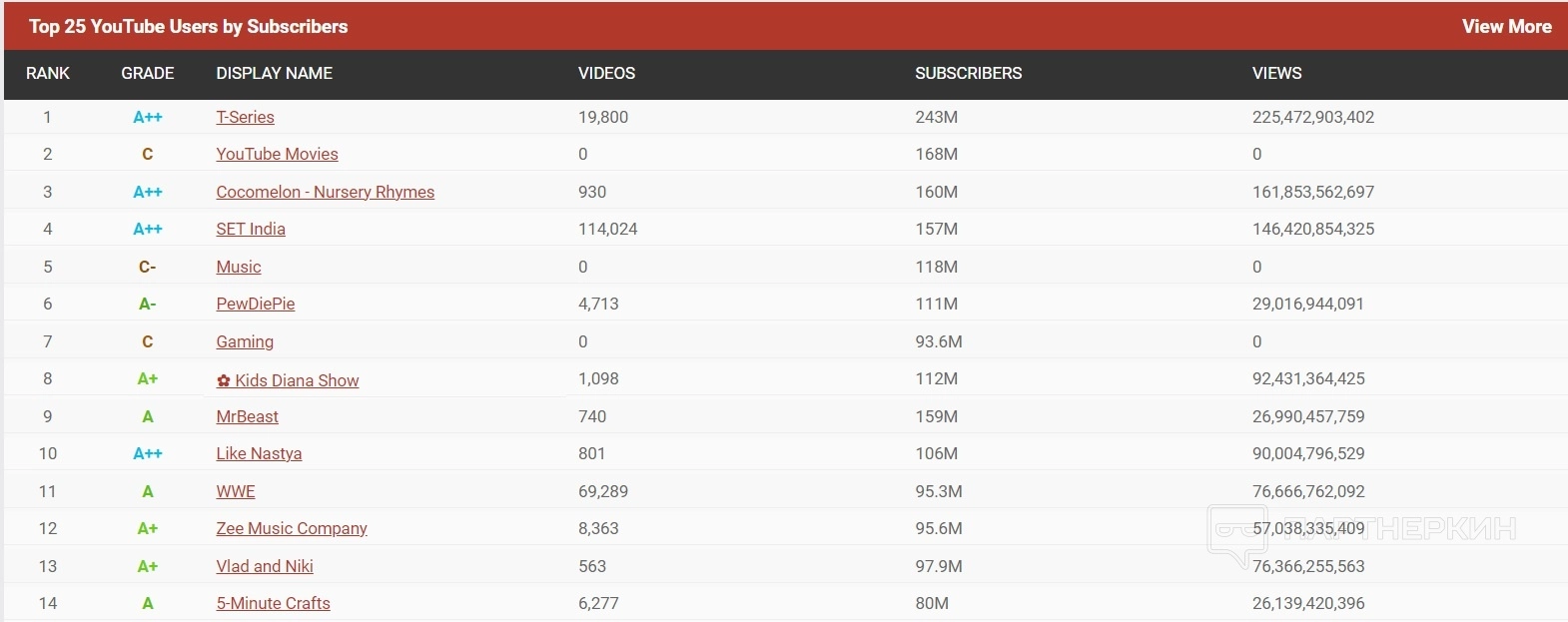Select the 97.9M subscribers value
The height and width of the screenshot is (622, 1568).
coord(939,566)
